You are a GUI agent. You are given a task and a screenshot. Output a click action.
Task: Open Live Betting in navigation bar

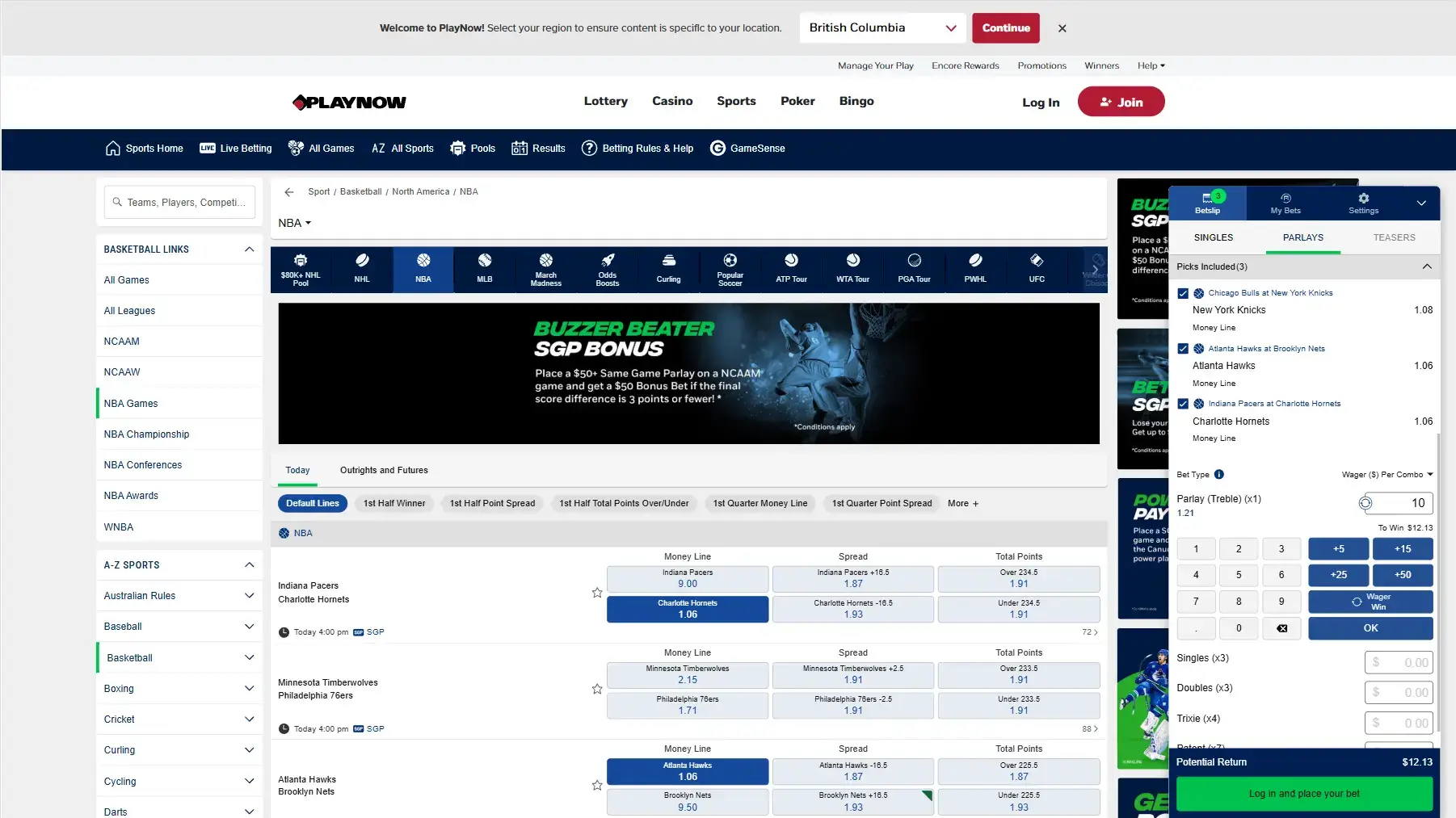pyautogui.click(x=236, y=149)
